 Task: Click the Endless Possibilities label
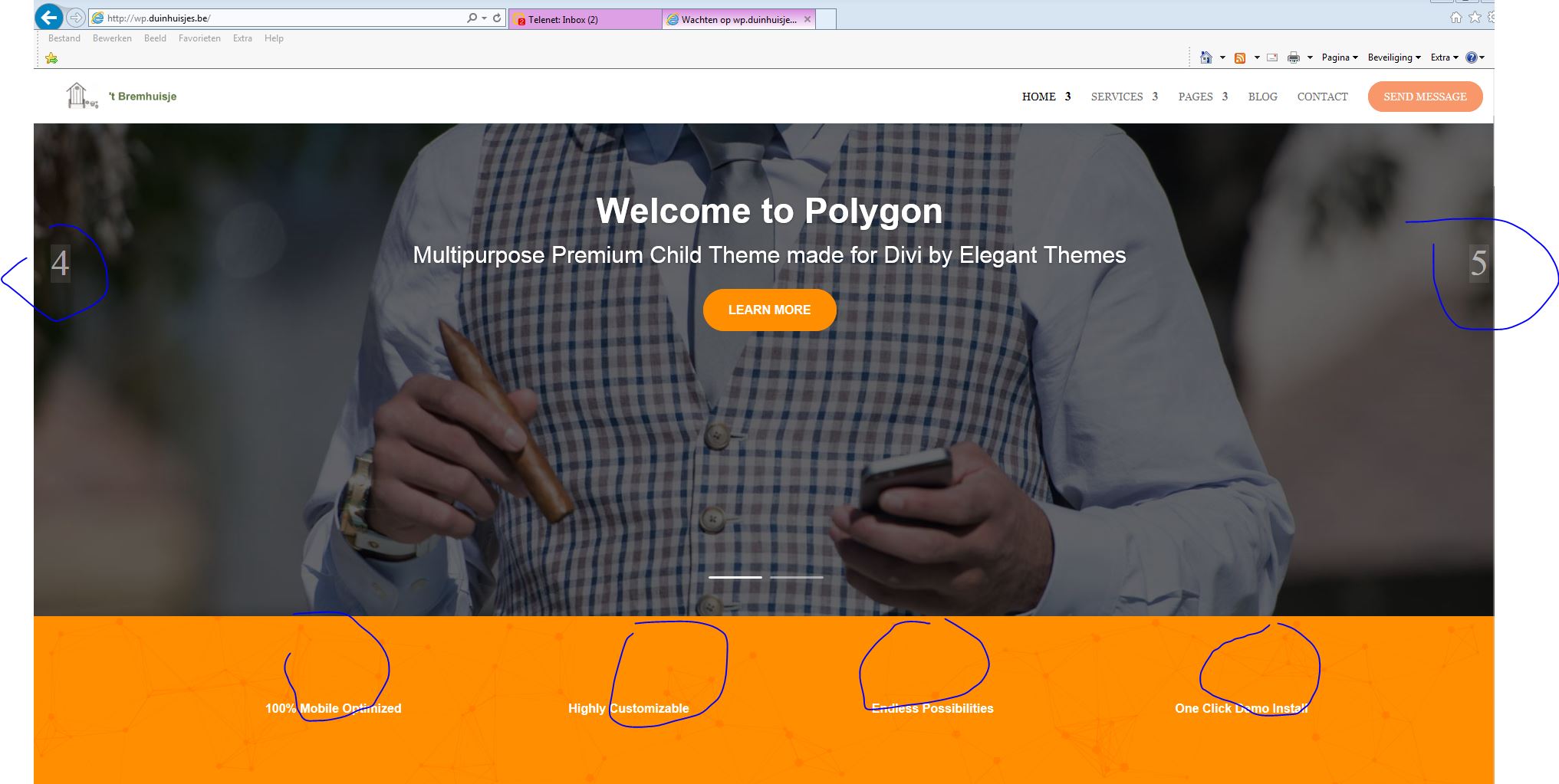[932, 708]
